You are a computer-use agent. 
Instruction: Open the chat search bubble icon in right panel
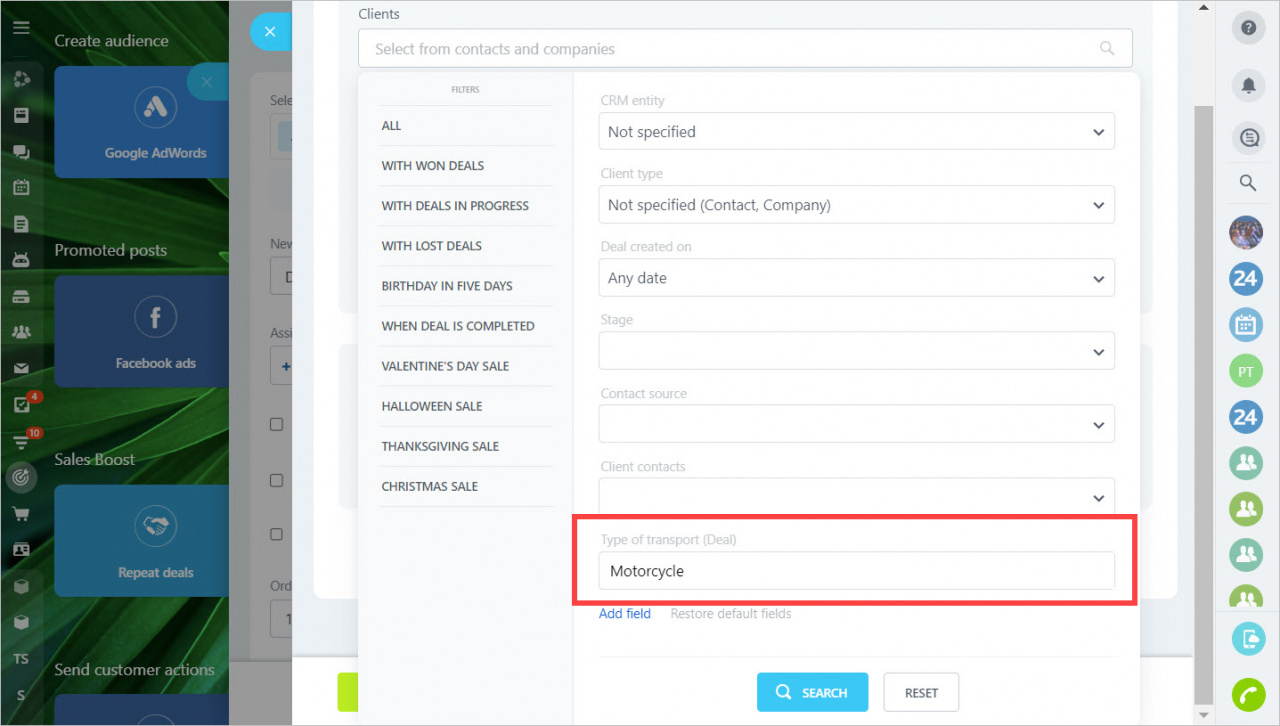1248,139
